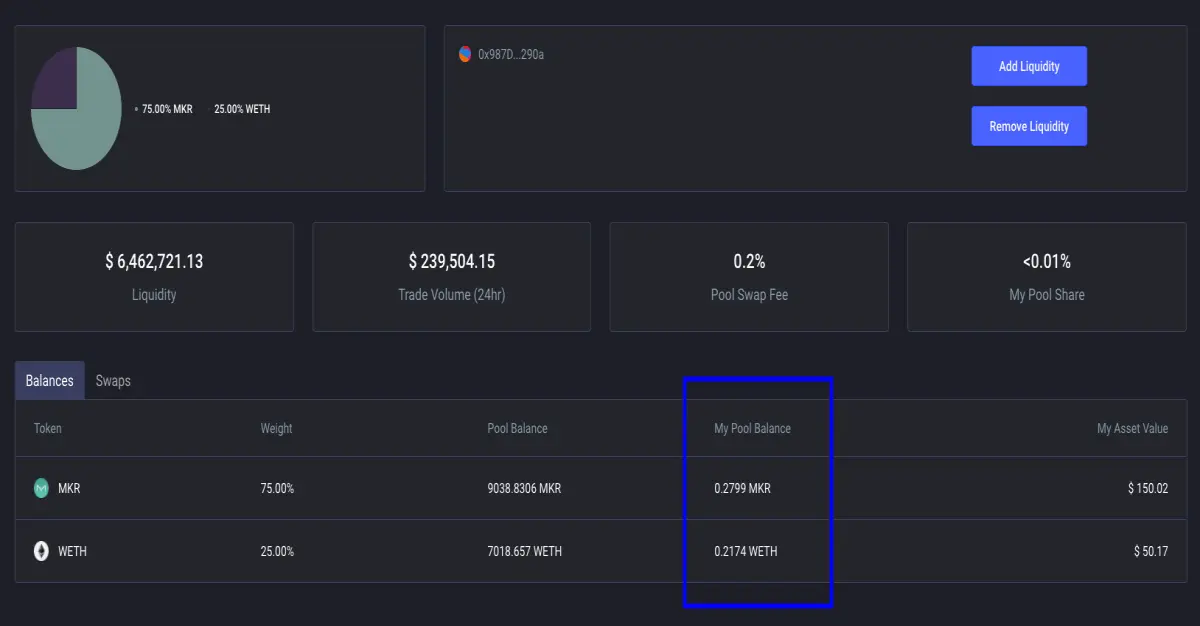
Task: Click the Pool Swap Fee card
Action: click(x=749, y=277)
